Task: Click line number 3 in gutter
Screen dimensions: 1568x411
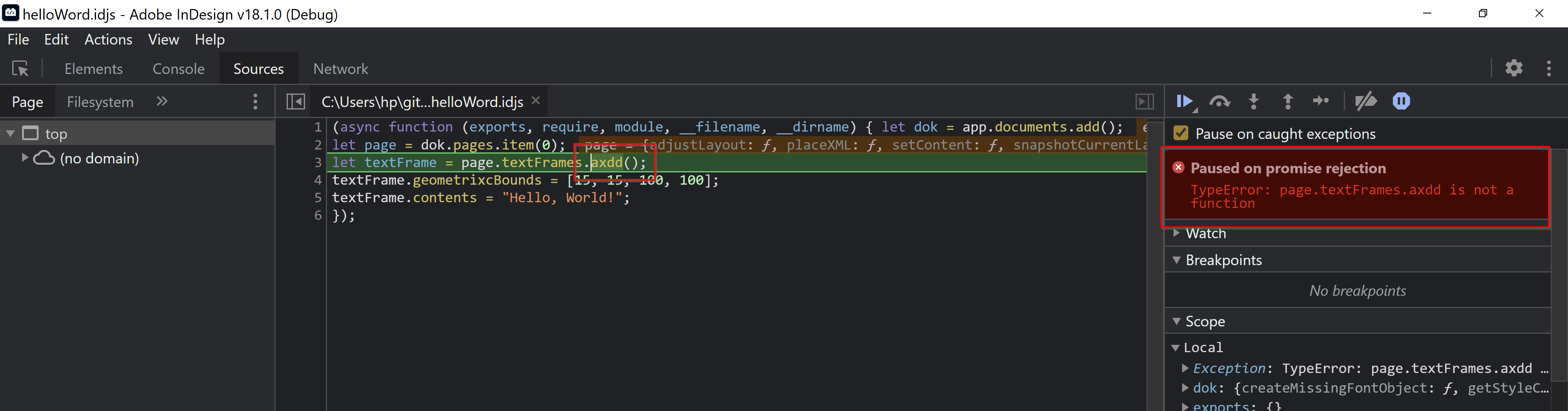Action: (x=317, y=163)
